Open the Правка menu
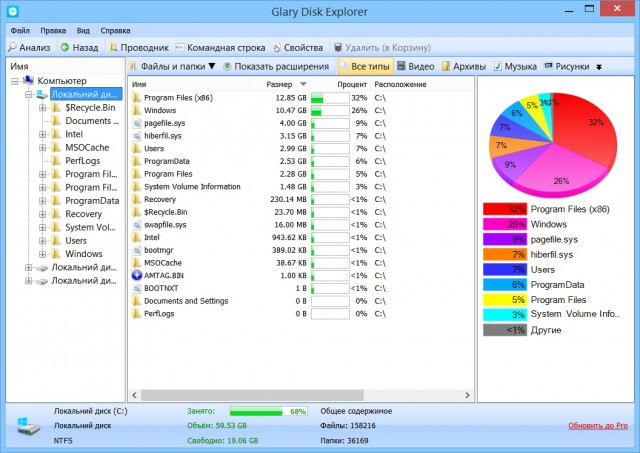This screenshot has width=640, height=453. coord(53,31)
